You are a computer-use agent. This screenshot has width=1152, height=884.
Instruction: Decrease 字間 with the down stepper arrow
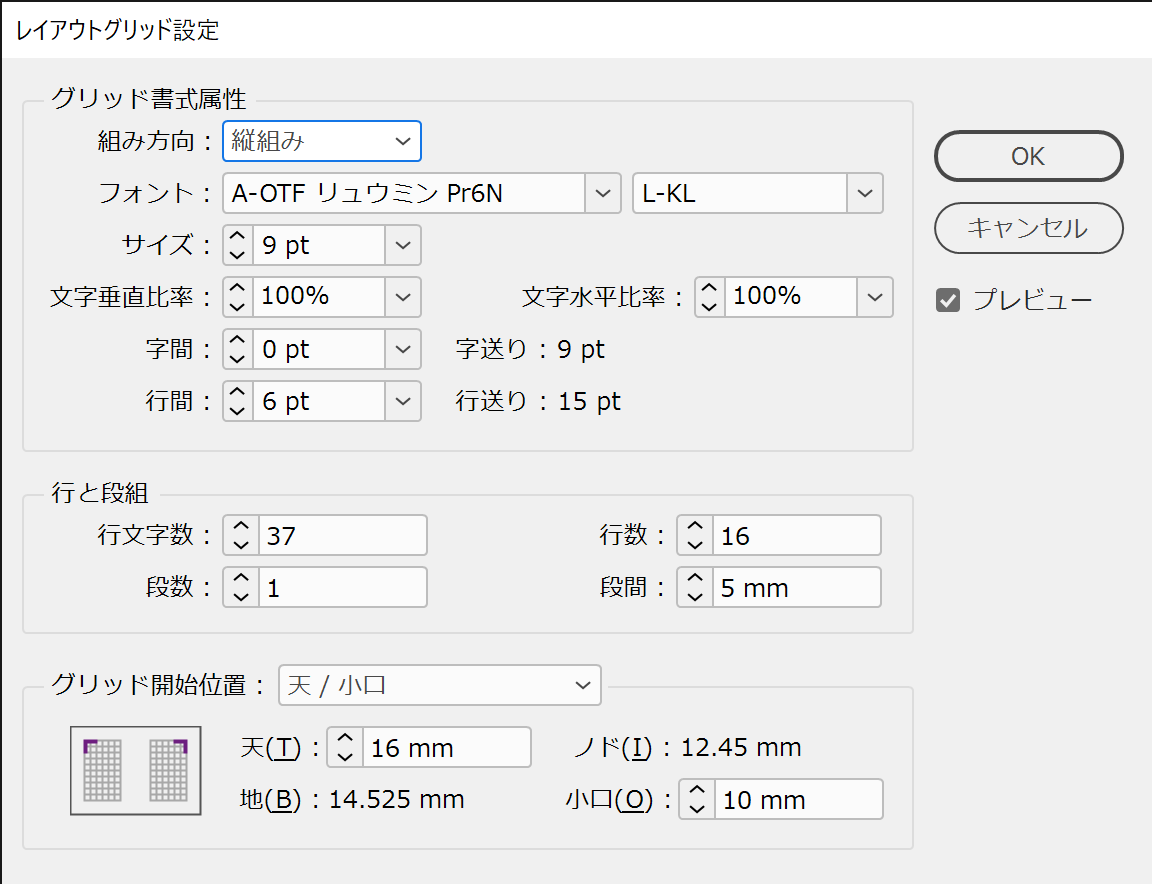[237, 359]
